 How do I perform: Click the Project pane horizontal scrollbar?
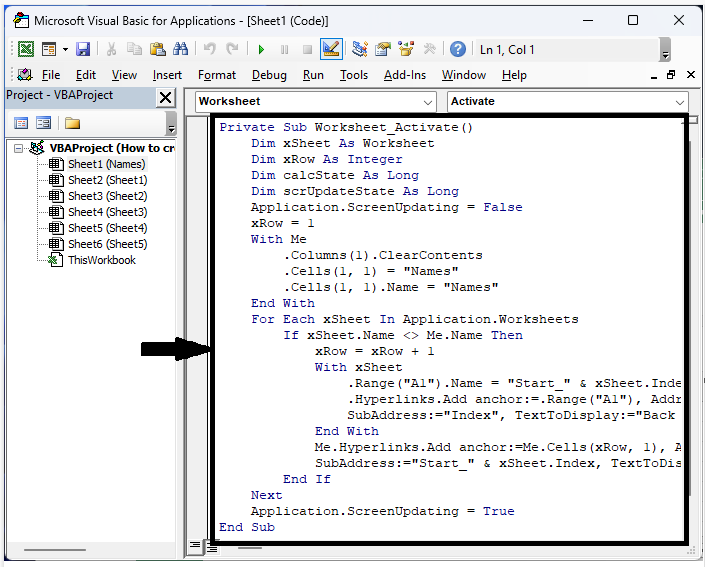54,549
